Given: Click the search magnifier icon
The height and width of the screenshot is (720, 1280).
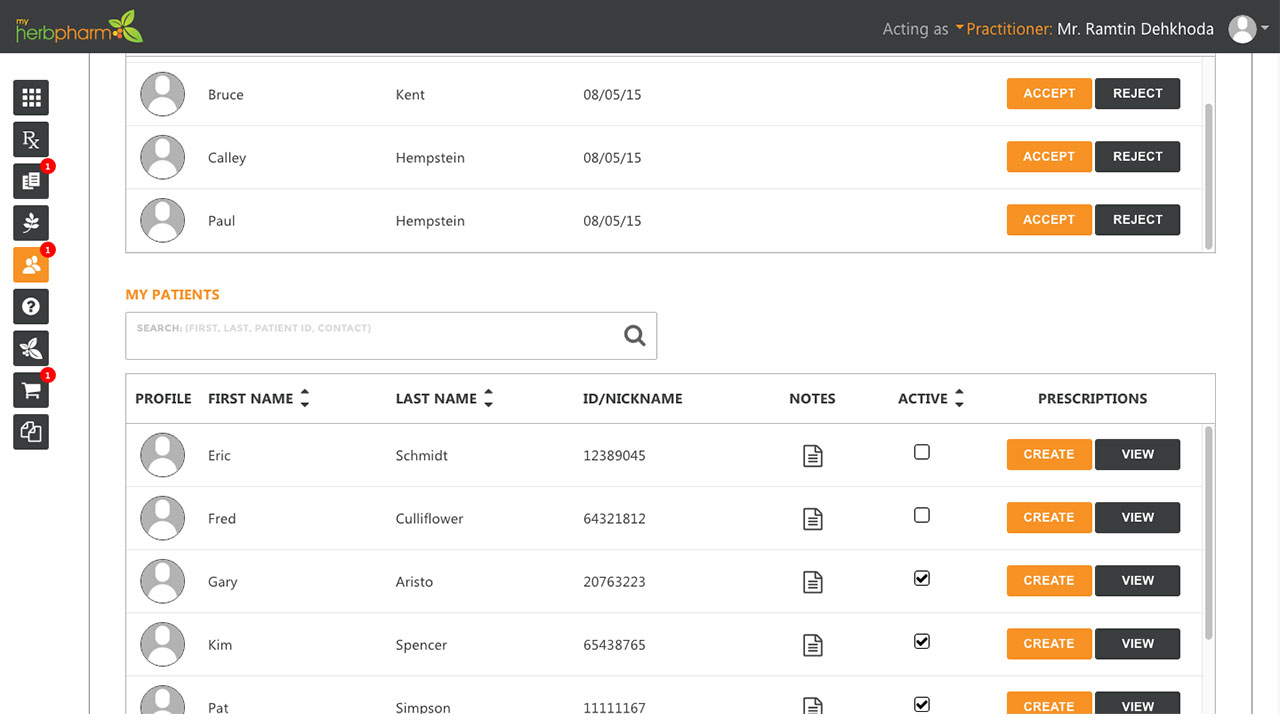Looking at the screenshot, I should [635, 336].
